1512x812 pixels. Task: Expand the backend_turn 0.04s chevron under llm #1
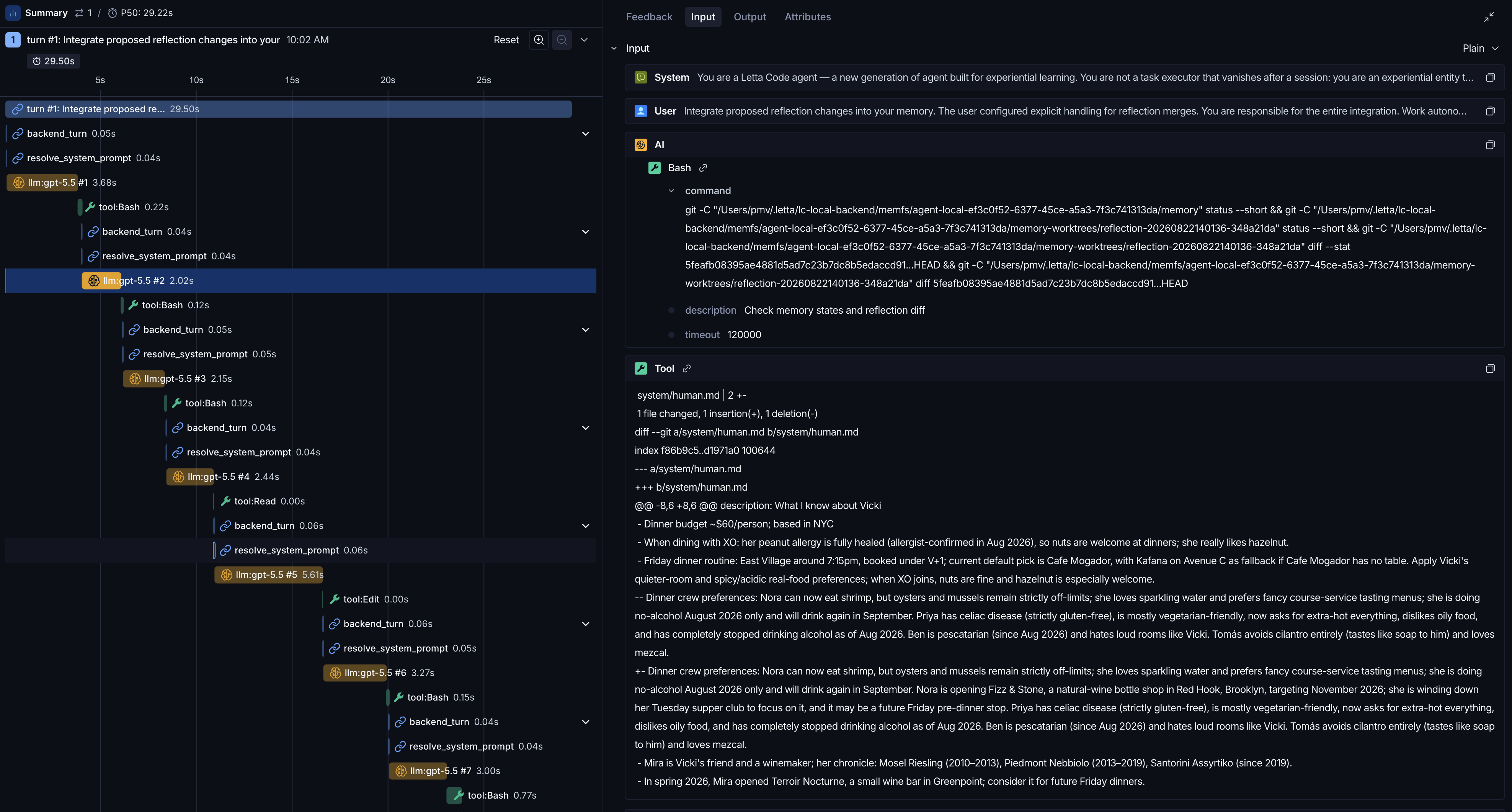(585, 232)
